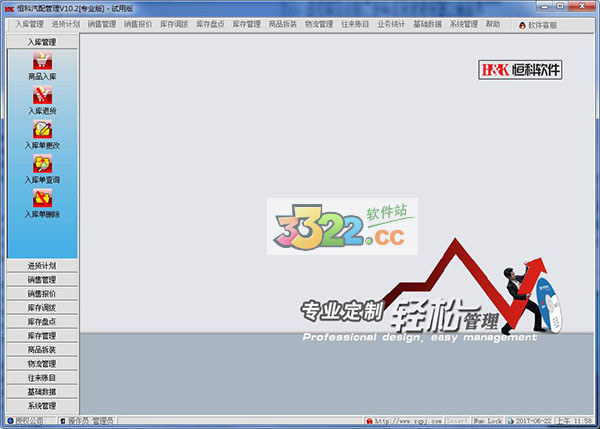This screenshot has width=600, height=429.
Task: Click the 授权公司 status bar text
Action: pos(29,421)
